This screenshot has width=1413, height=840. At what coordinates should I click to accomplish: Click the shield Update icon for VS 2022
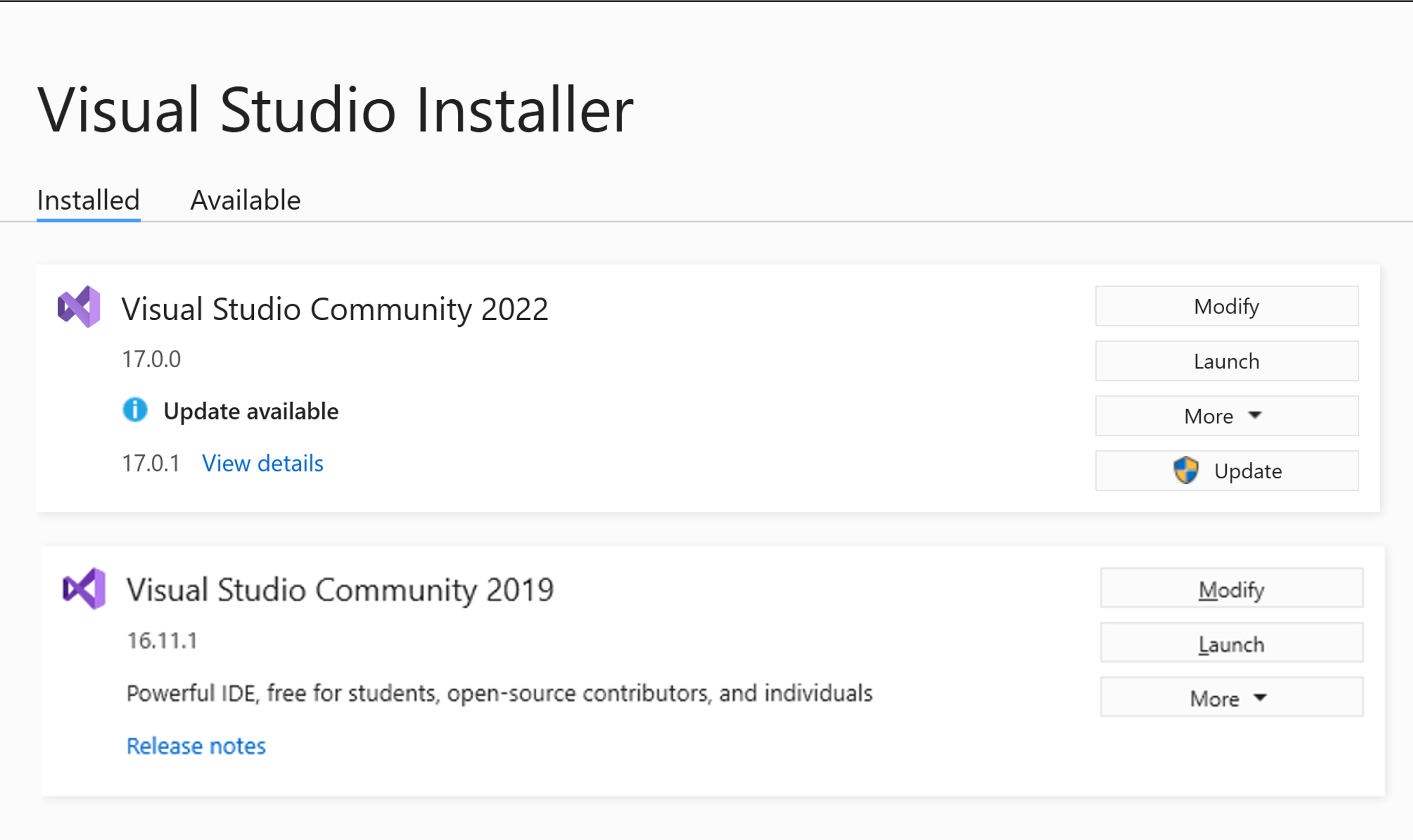click(1184, 470)
